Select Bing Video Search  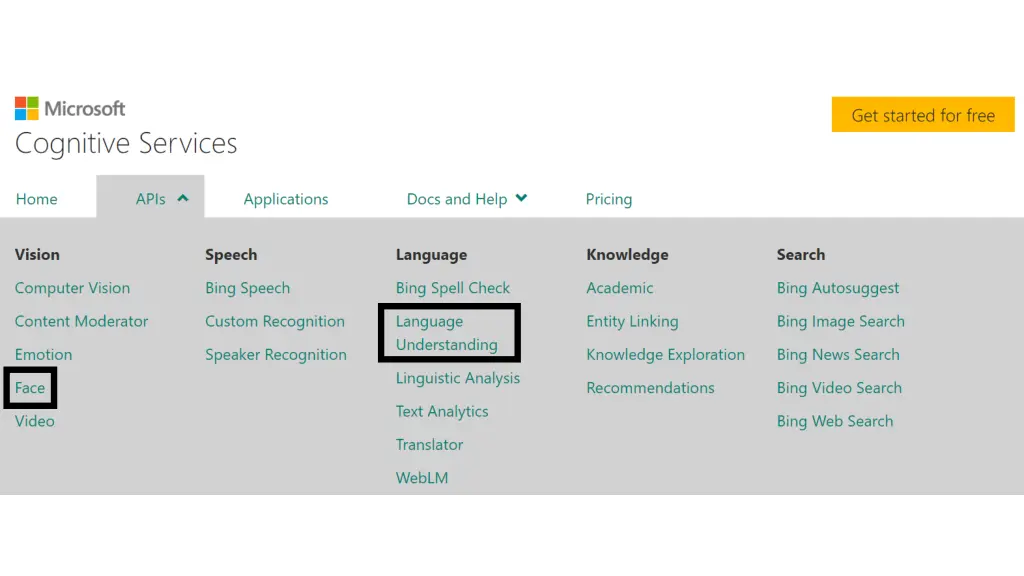click(839, 388)
